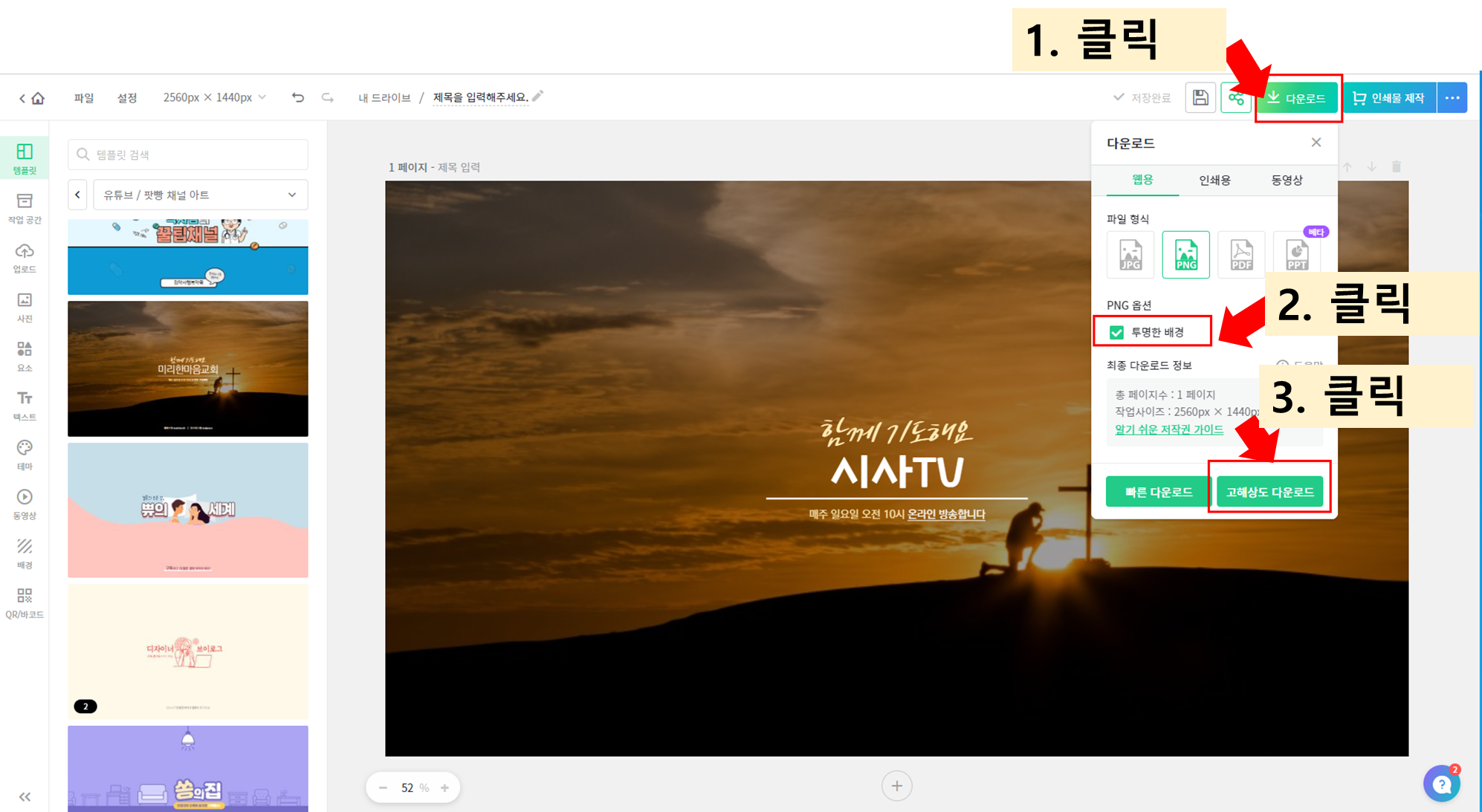The image size is (1482, 812).
Task: Open 텍스트 sidebar panel
Action: coord(25,406)
